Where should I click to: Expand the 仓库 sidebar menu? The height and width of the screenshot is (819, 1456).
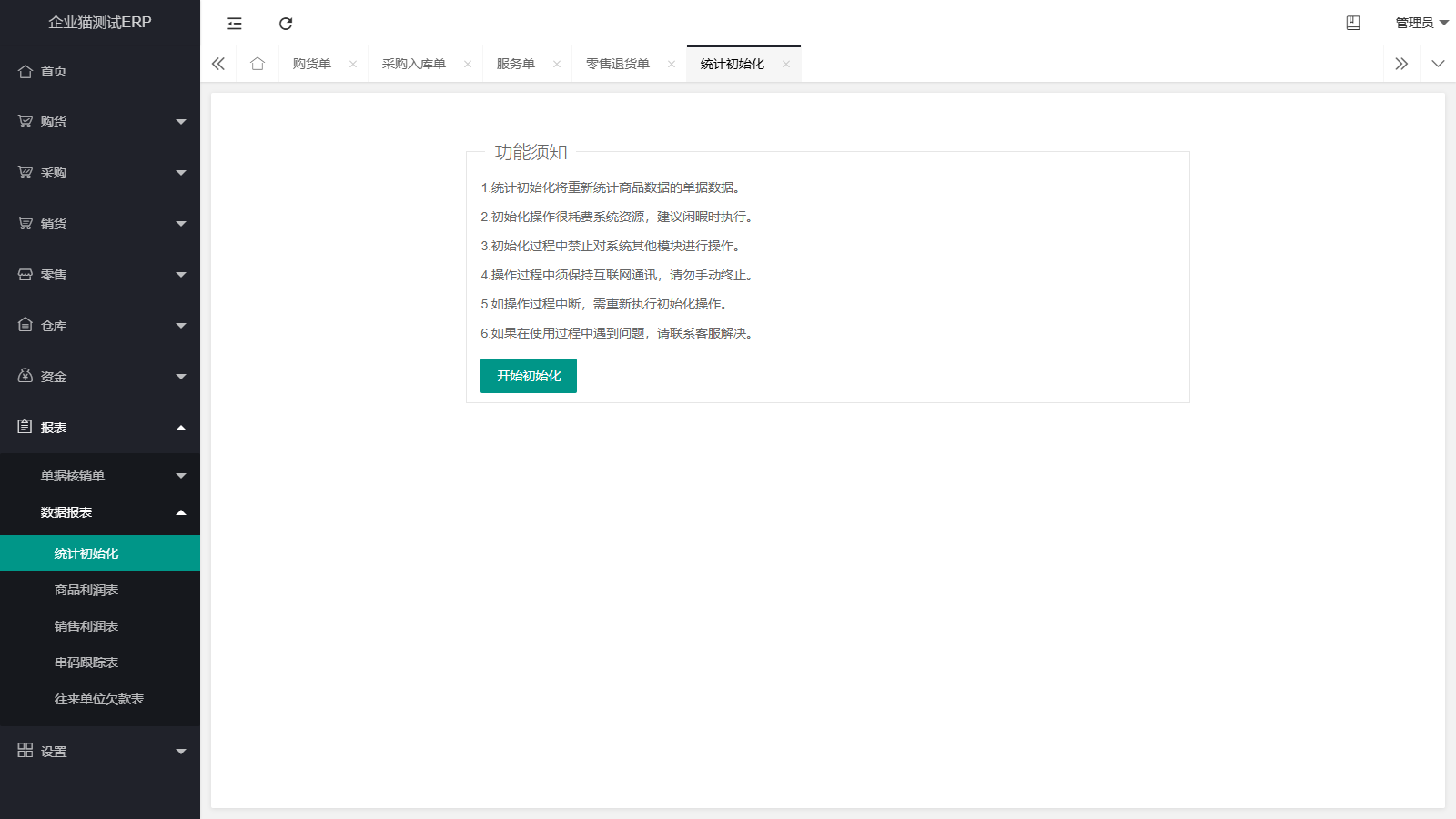(x=99, y=326)
